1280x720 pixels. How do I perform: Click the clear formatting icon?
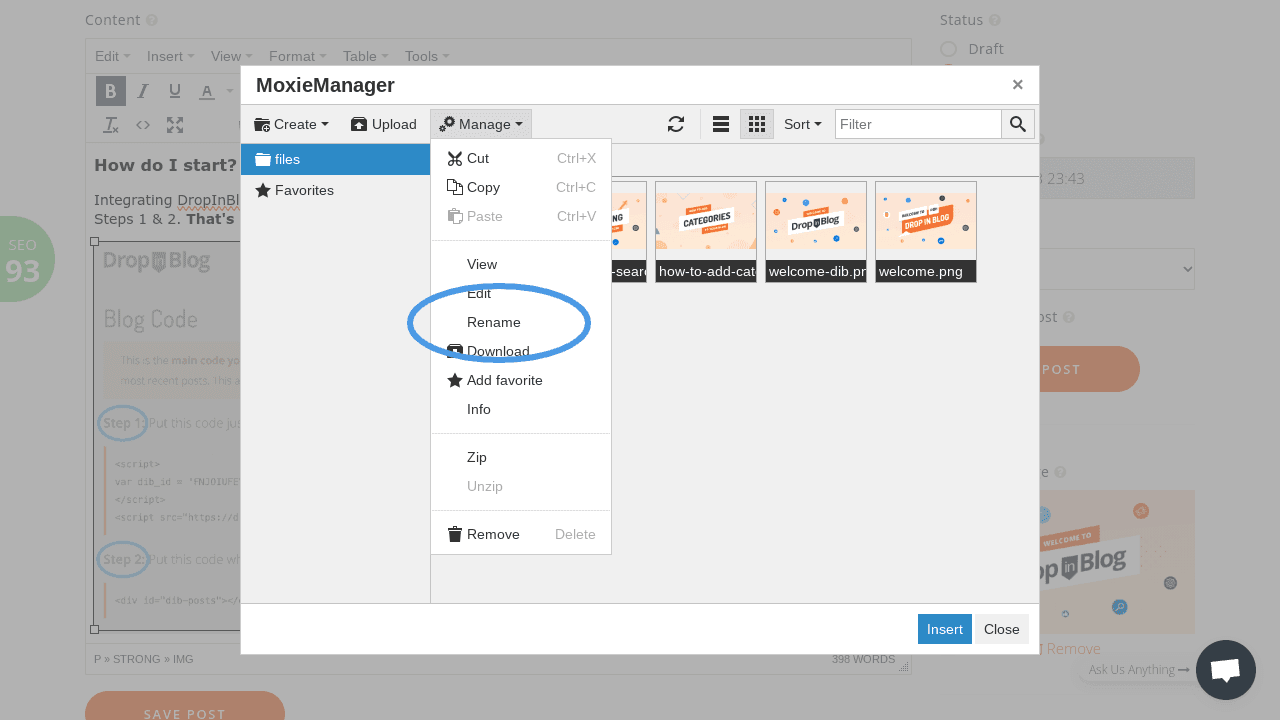111,125
